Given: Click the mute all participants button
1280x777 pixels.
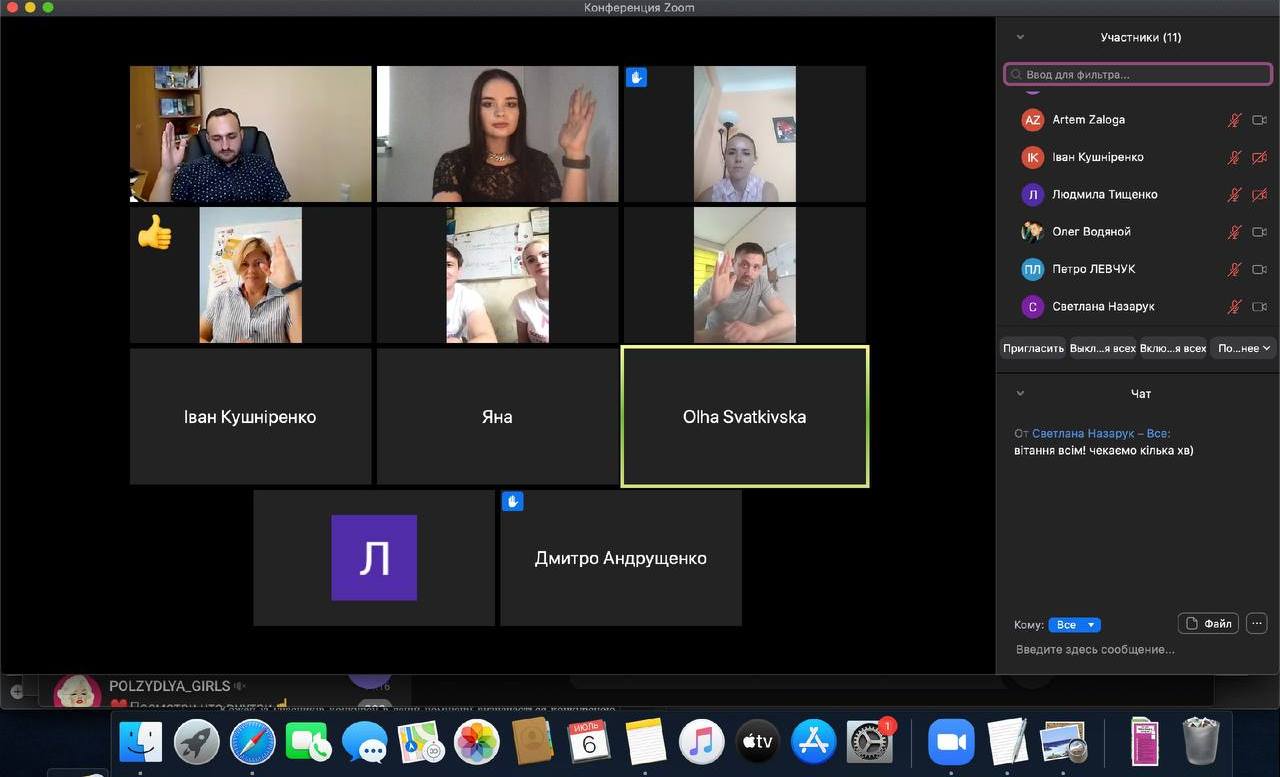Looking at the screenshot, I should [x=1102, y=348].
